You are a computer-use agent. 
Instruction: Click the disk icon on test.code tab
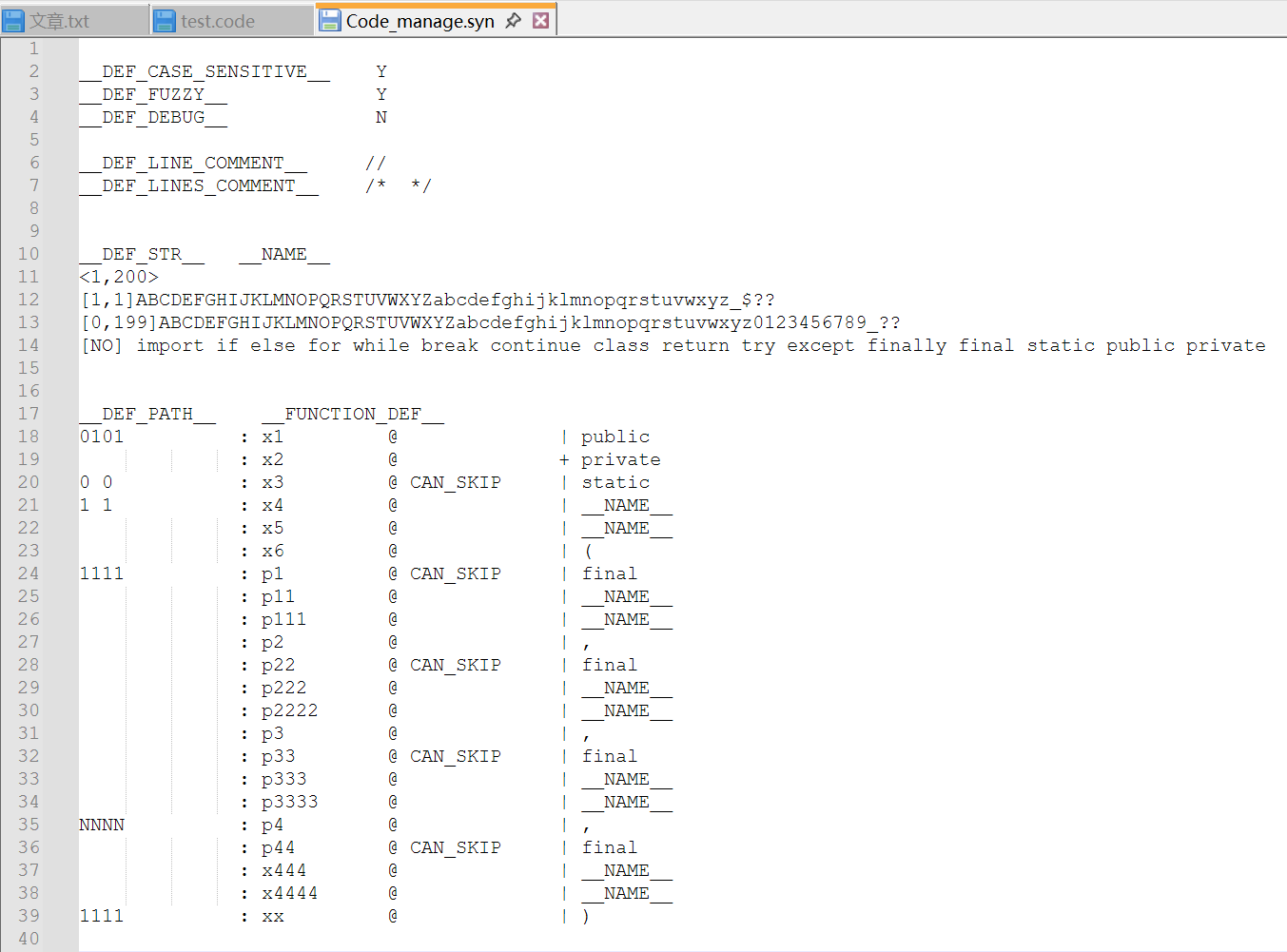click(165, 21)
